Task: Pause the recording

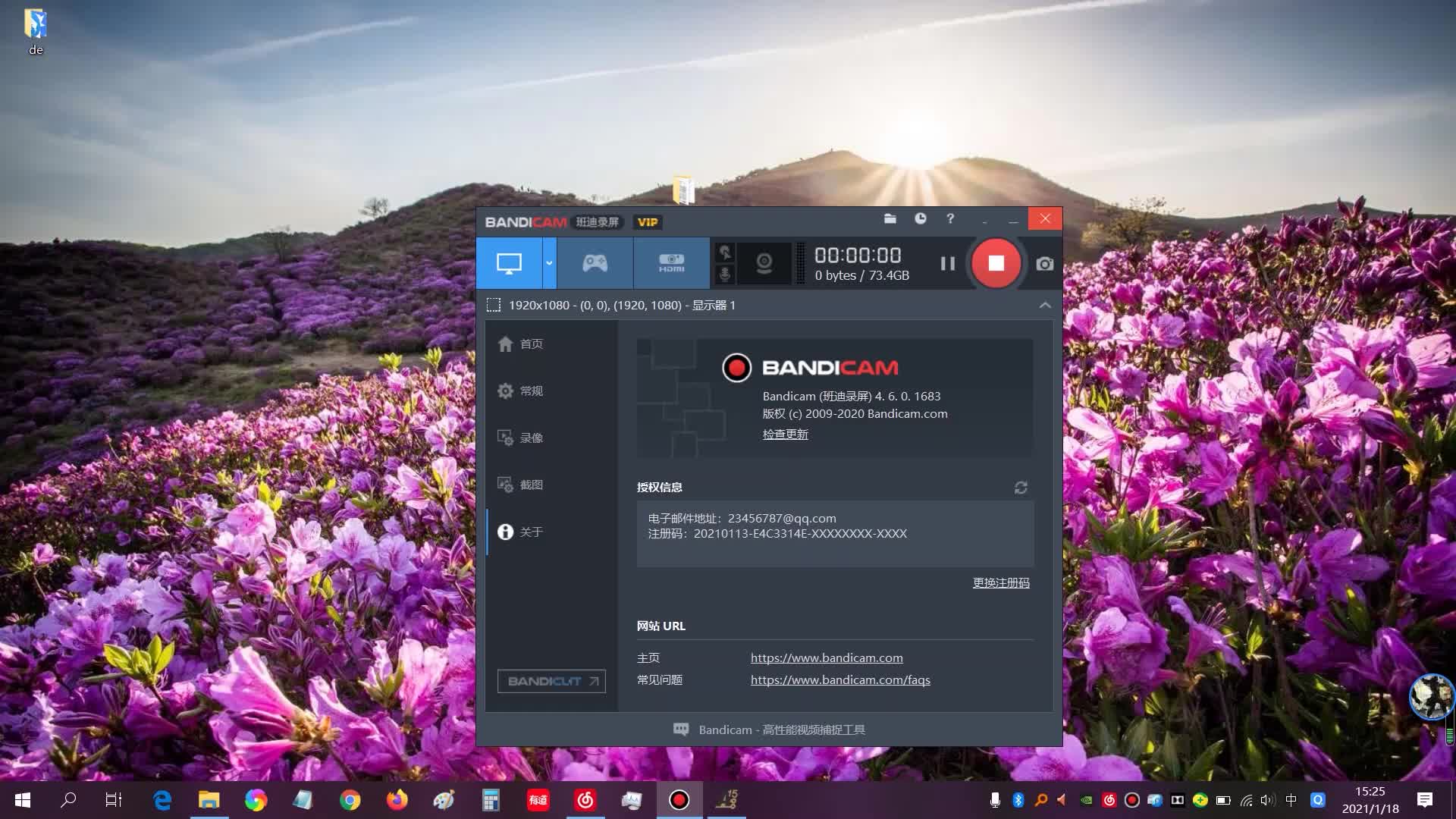Action: coord(947,263)
